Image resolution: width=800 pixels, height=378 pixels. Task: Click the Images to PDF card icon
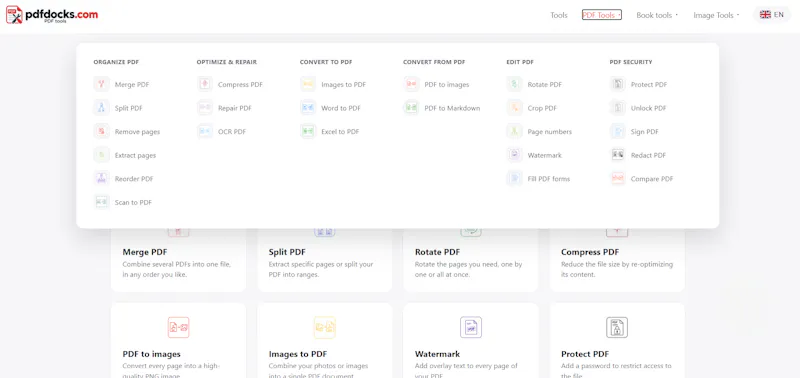click(x=324, y=327)
